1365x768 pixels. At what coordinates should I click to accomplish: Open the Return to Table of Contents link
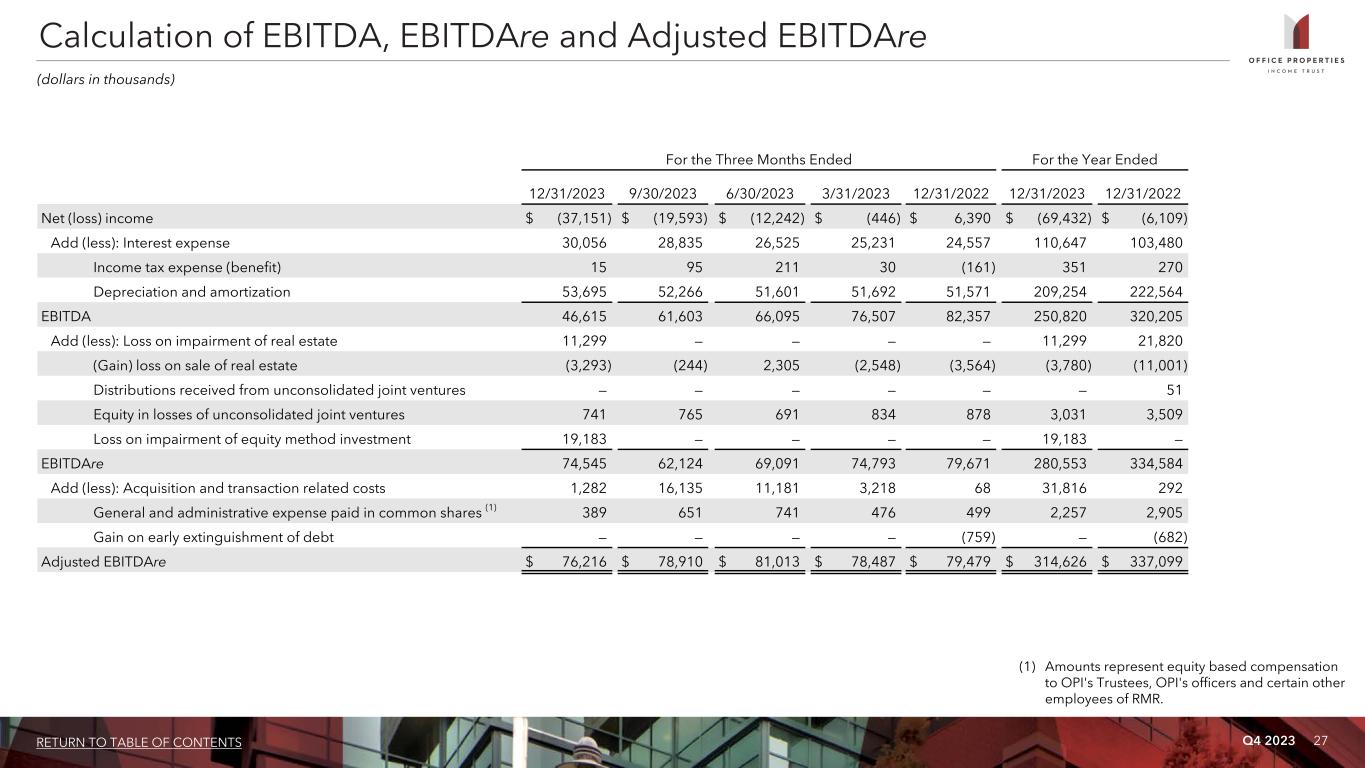(x=139, y=742)
